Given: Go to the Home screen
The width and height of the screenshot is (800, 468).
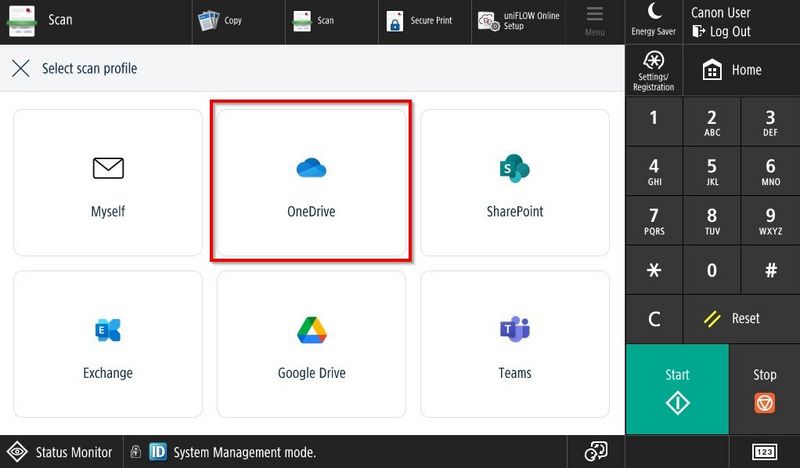Looking at the screenshot, I should (733, 70).
